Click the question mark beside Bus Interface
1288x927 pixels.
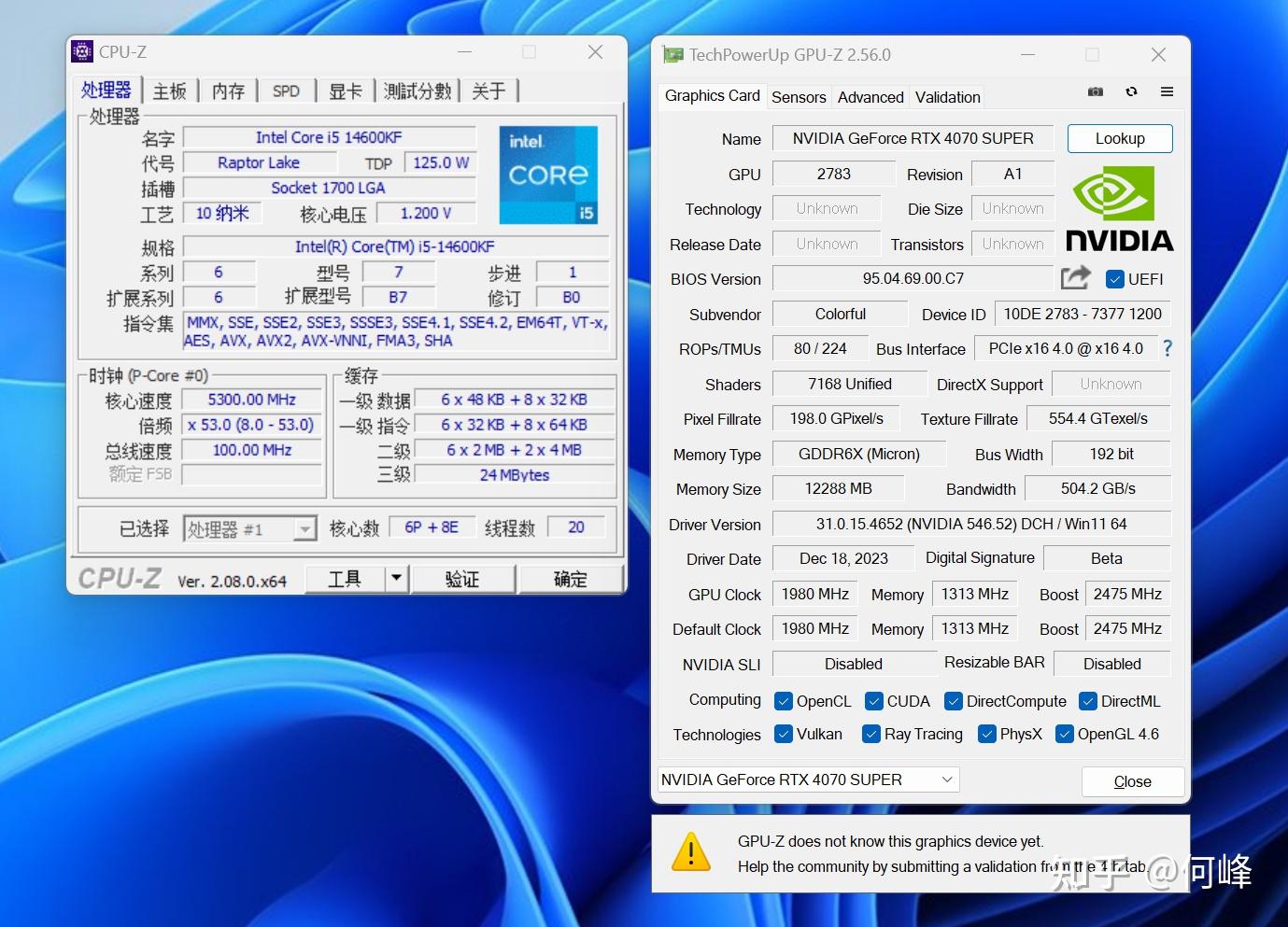click(x=1168, y=347)
